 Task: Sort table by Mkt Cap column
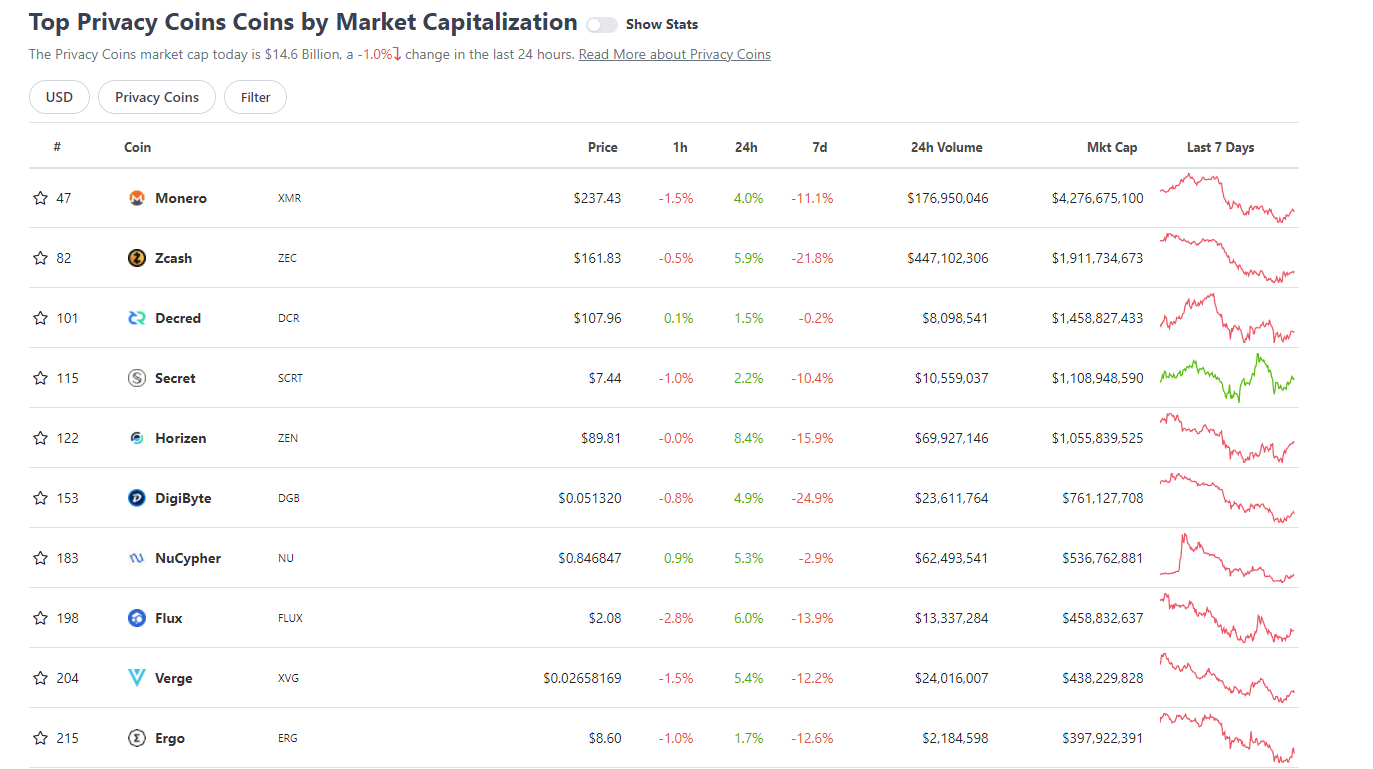pyautogui.click(x=1112, y=147)
